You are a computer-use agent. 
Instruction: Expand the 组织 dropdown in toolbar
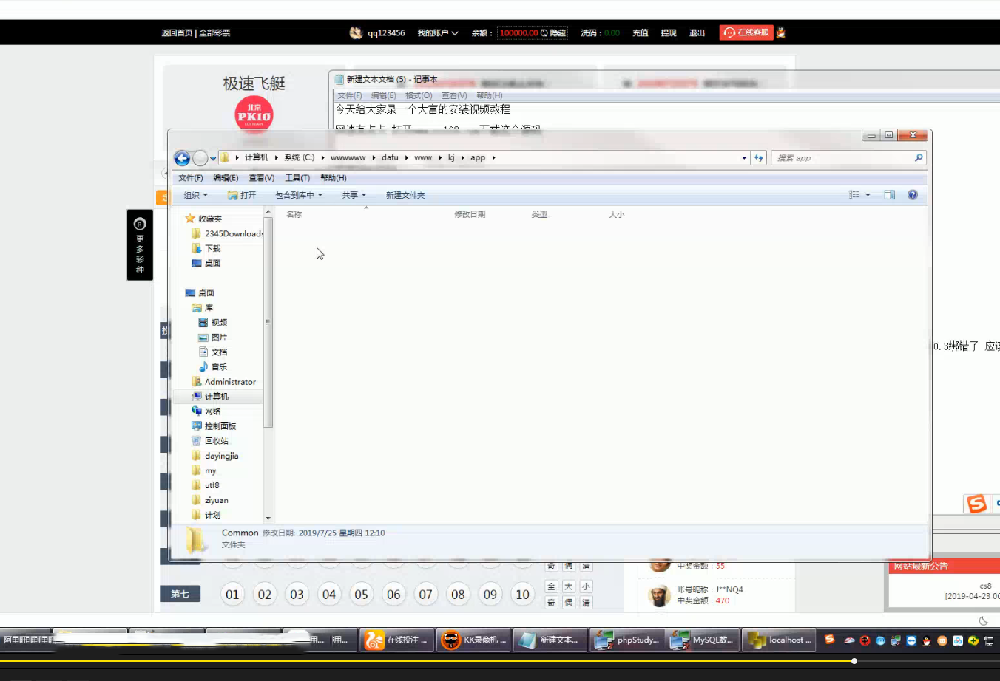(195, 195)
